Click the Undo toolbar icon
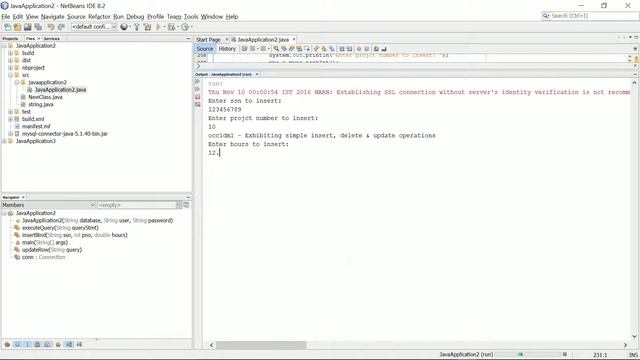 coord(51,27)
